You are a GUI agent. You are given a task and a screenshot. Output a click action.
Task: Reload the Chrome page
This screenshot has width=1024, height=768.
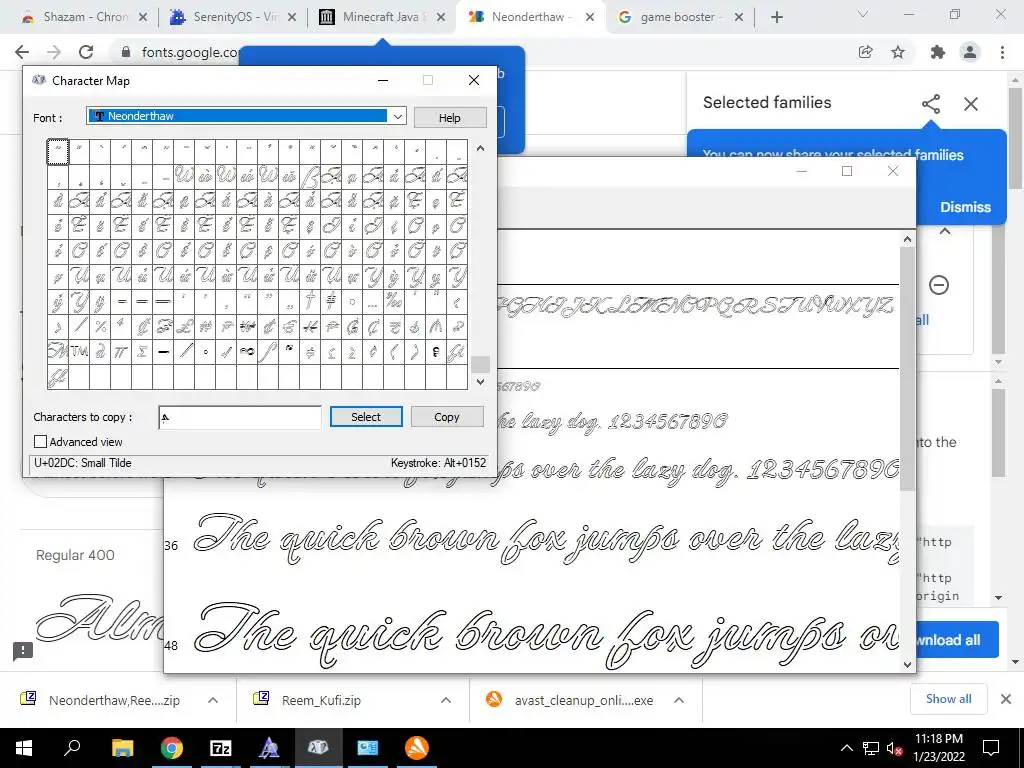tap(86, 52)
